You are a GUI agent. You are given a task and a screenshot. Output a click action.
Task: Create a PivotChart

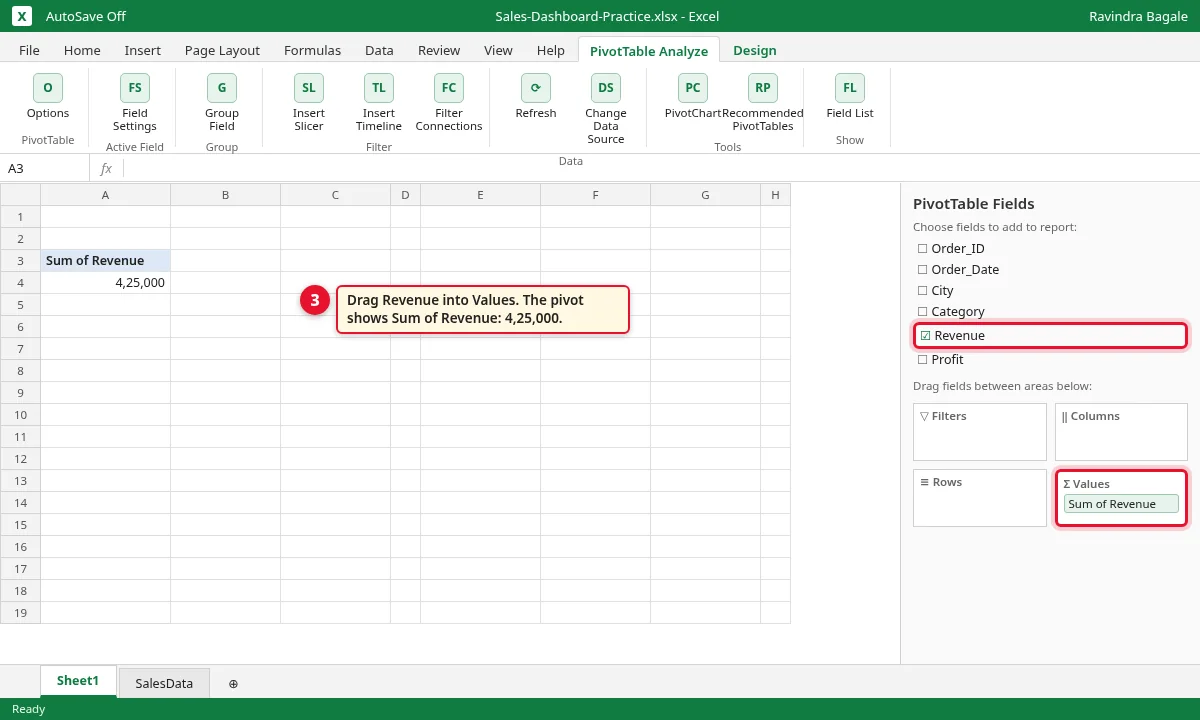693,96
